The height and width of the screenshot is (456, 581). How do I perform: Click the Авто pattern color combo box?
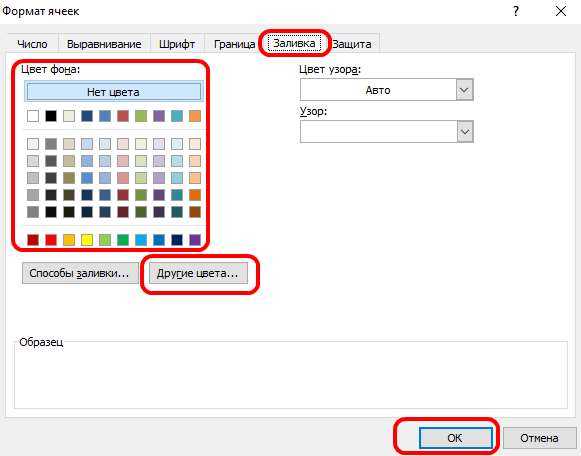coord(386,90)
